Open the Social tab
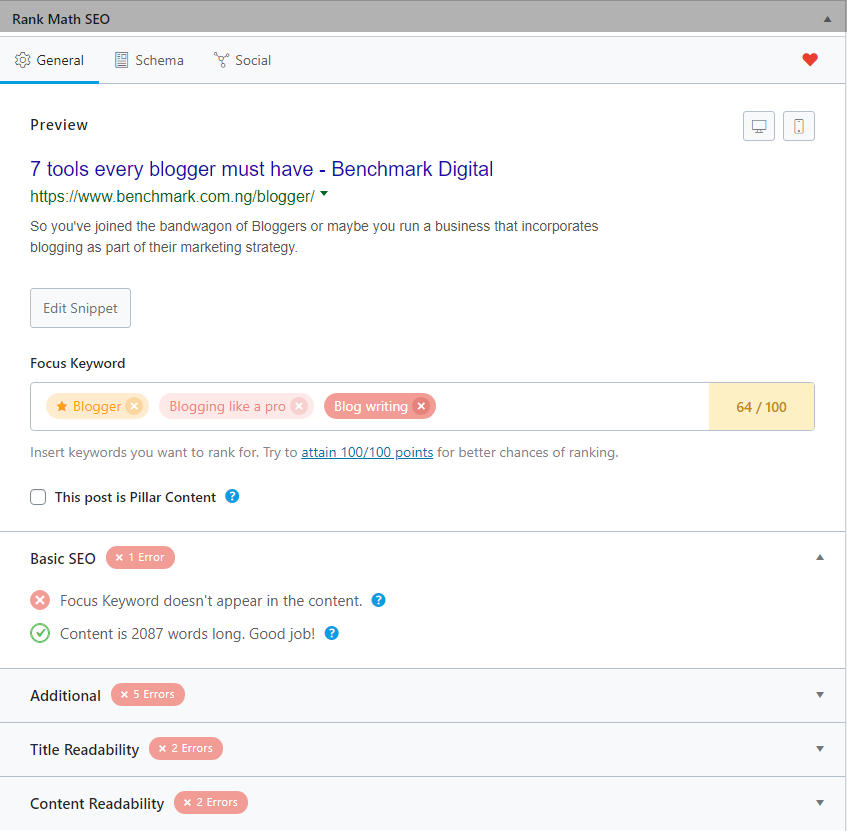 click(243, 60)
